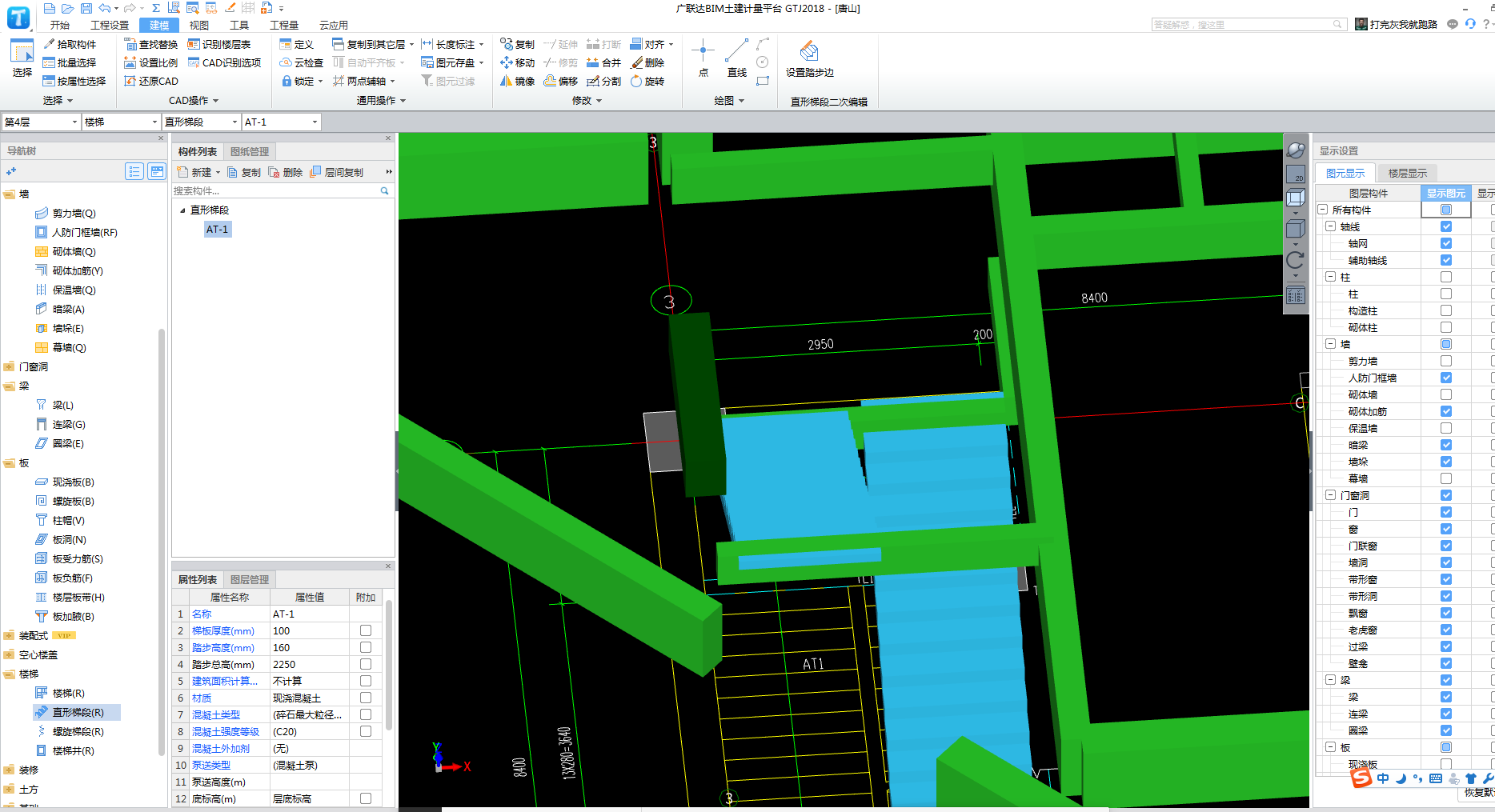Click 还原CAD restore tool
1495x812 pixels.
click(150, 81)
